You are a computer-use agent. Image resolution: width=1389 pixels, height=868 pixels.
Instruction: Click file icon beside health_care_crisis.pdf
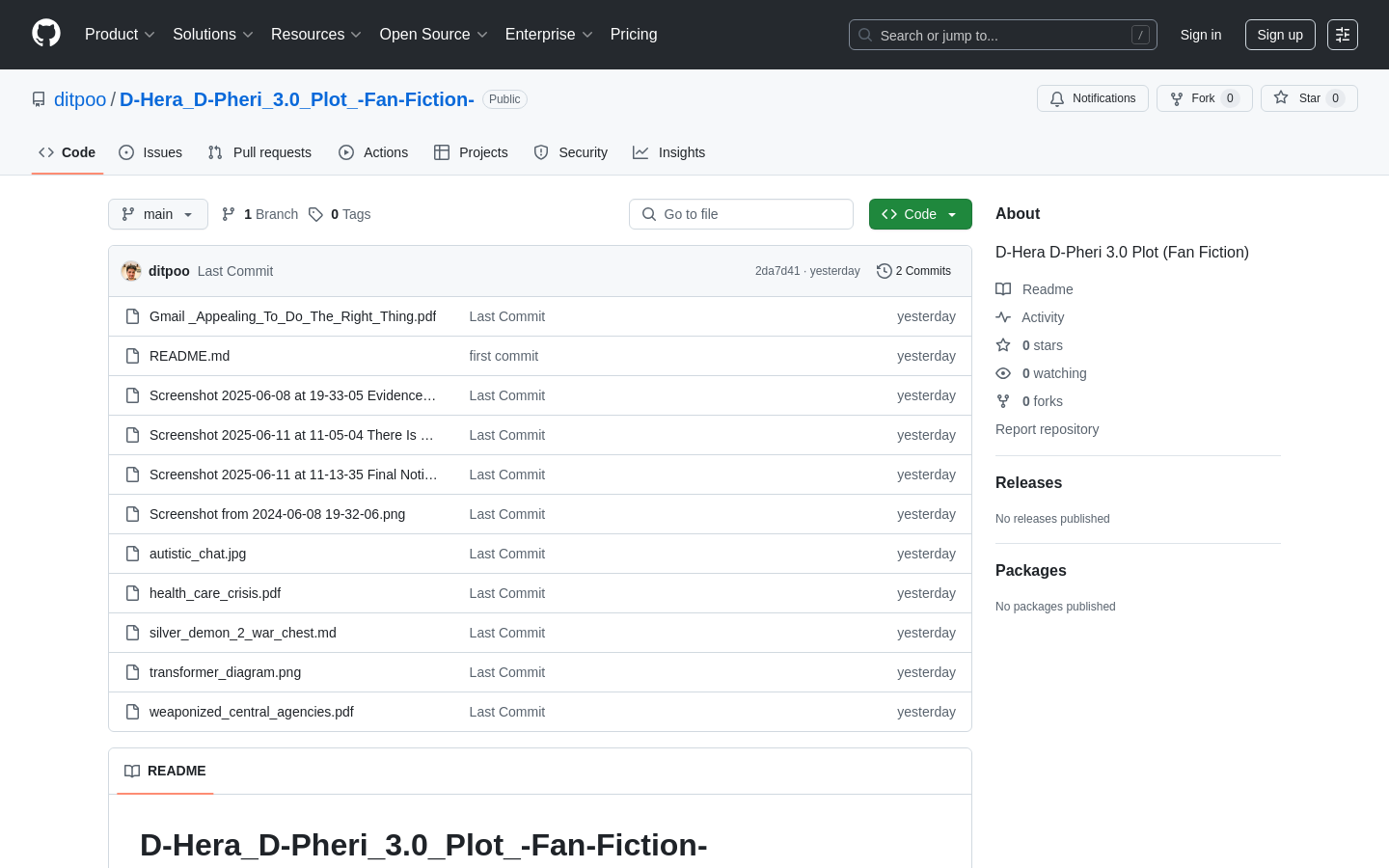click(133, 593)
